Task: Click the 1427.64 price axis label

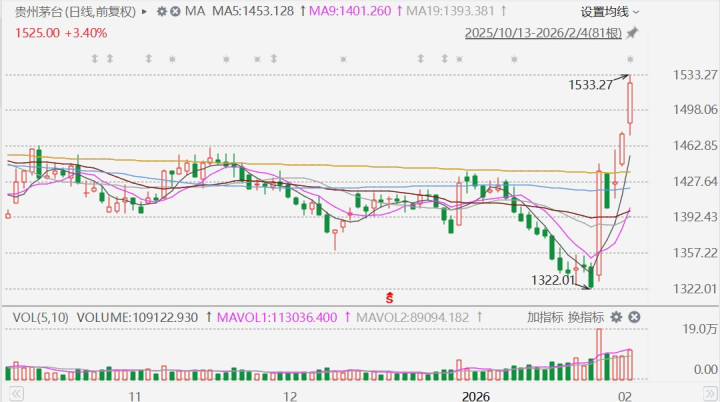Action: click(695, 181)
